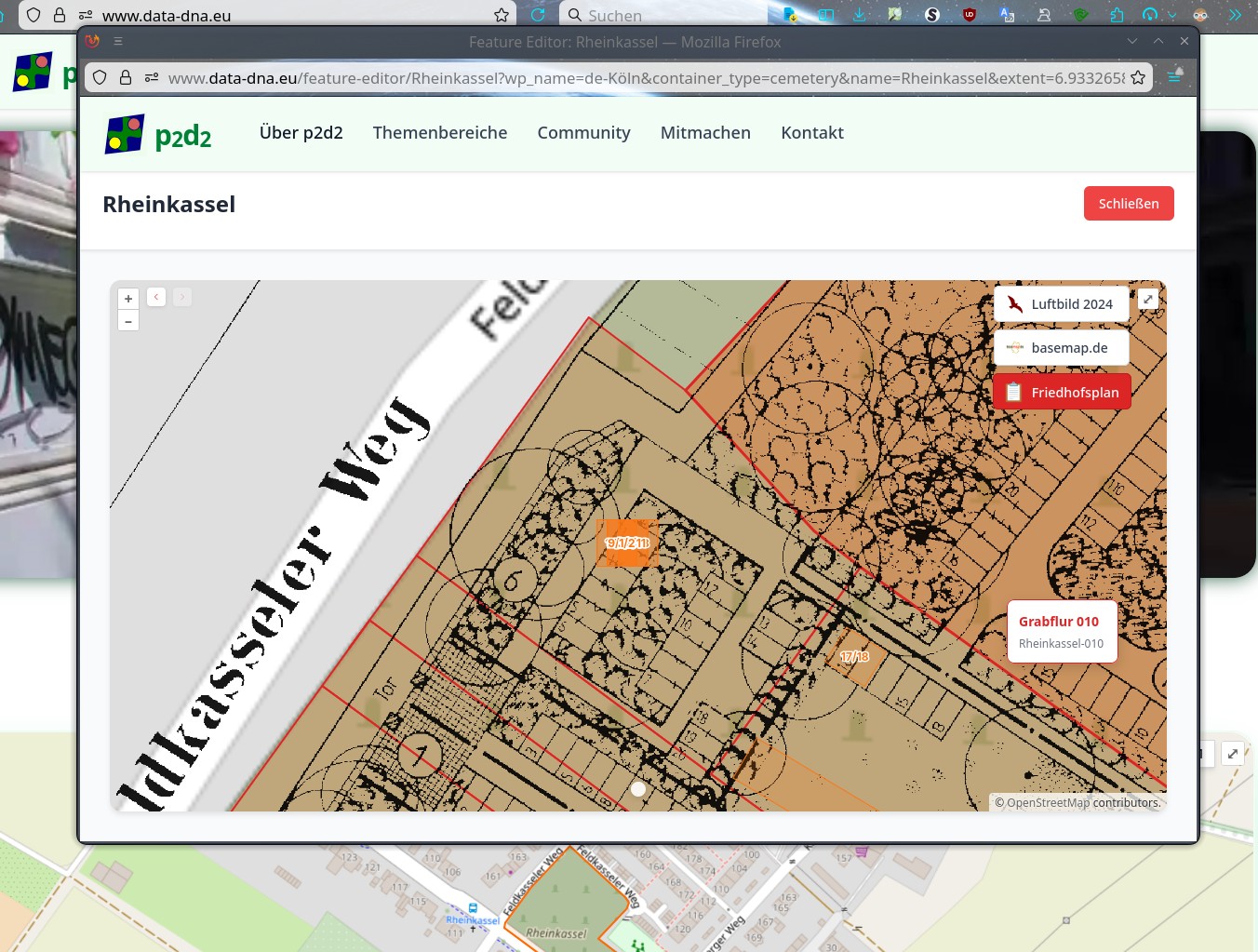Open the Community menu
The width and height of the screenshot is (1258, 952).
coord(583,133)
